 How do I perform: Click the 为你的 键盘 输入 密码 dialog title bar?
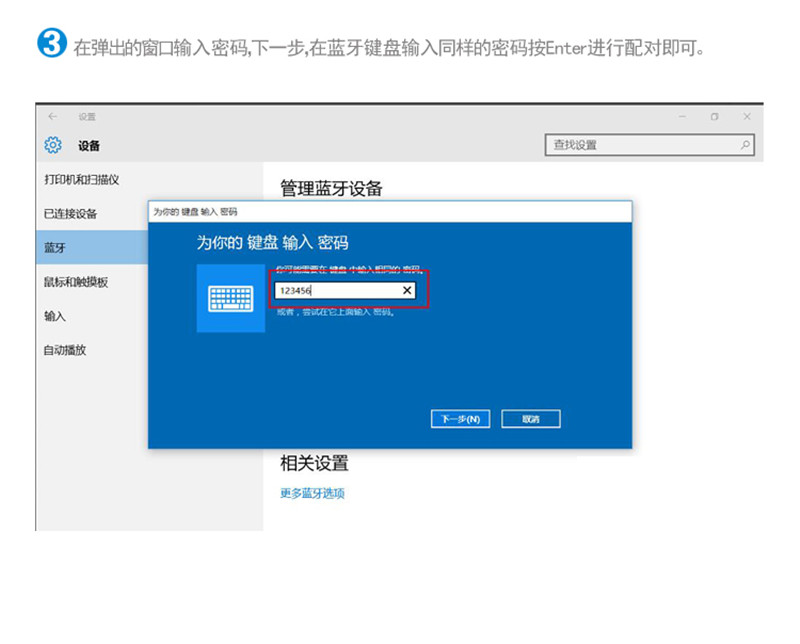tap(390, 212)
